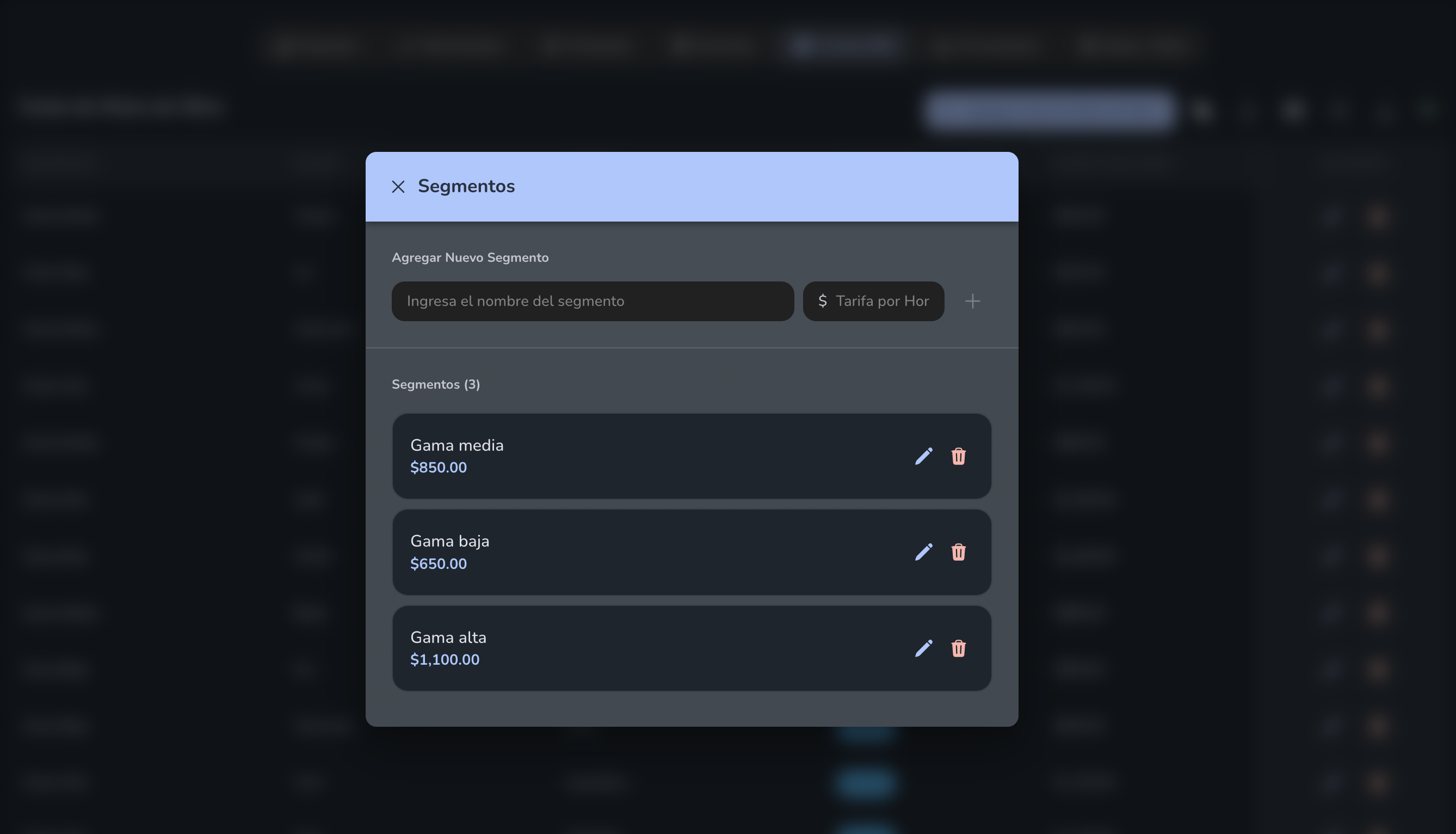Delete the Gama media segment
This screenshot has height=834, width=1456.
pos(959,456)
